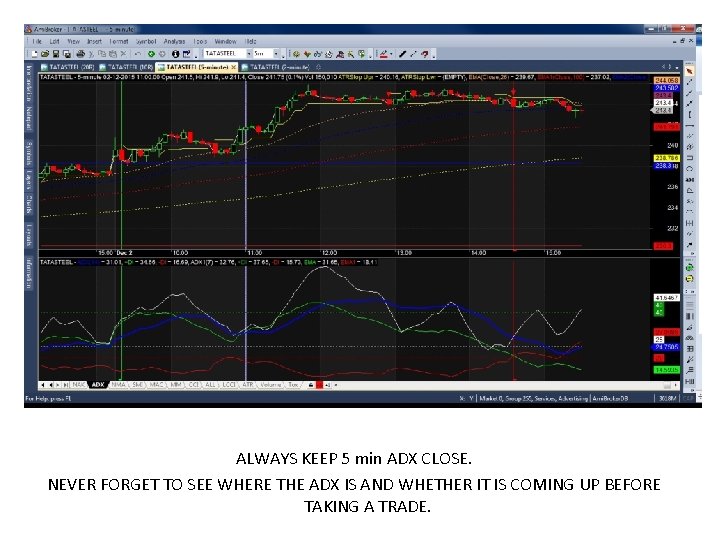Screen dimensions: 720x540
Task: Click the green zoom-in icon in the right toolbar
Action: coord(689,267)
